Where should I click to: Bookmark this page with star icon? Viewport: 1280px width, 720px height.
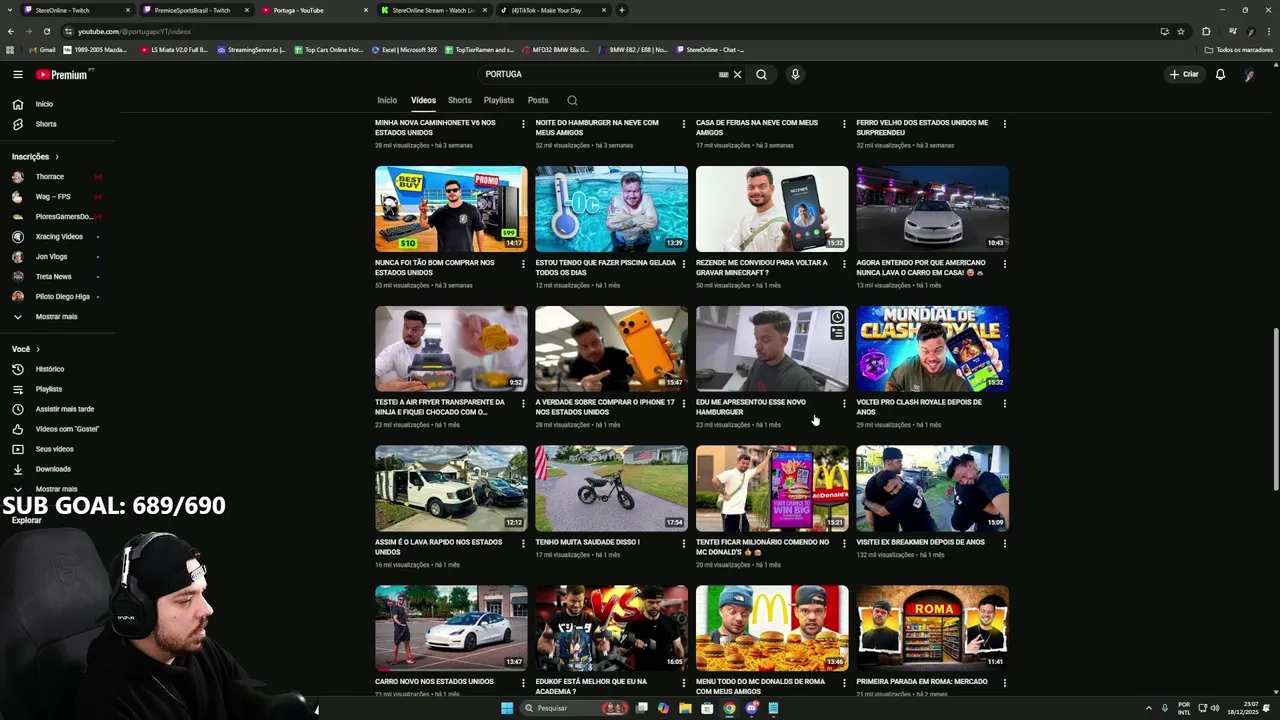[x=1181, y=31]
